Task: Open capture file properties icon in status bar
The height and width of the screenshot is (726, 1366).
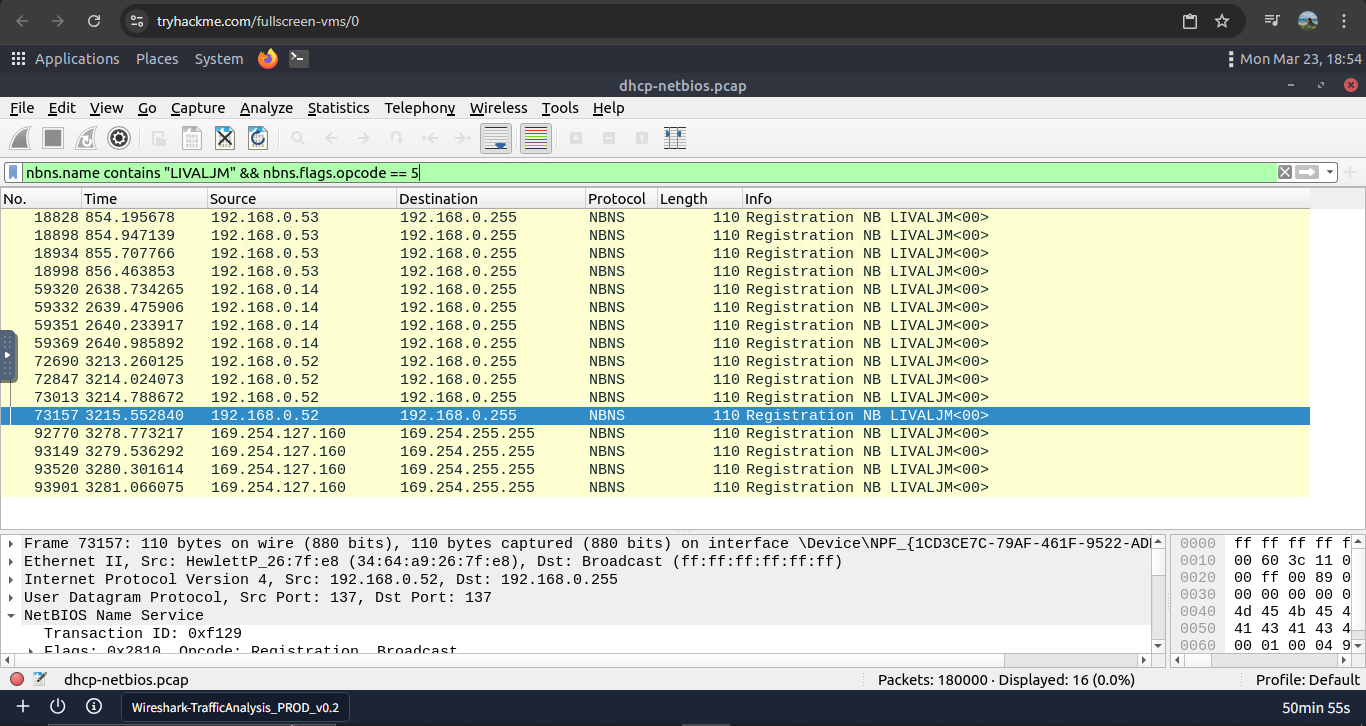Action: pos(41,680)
